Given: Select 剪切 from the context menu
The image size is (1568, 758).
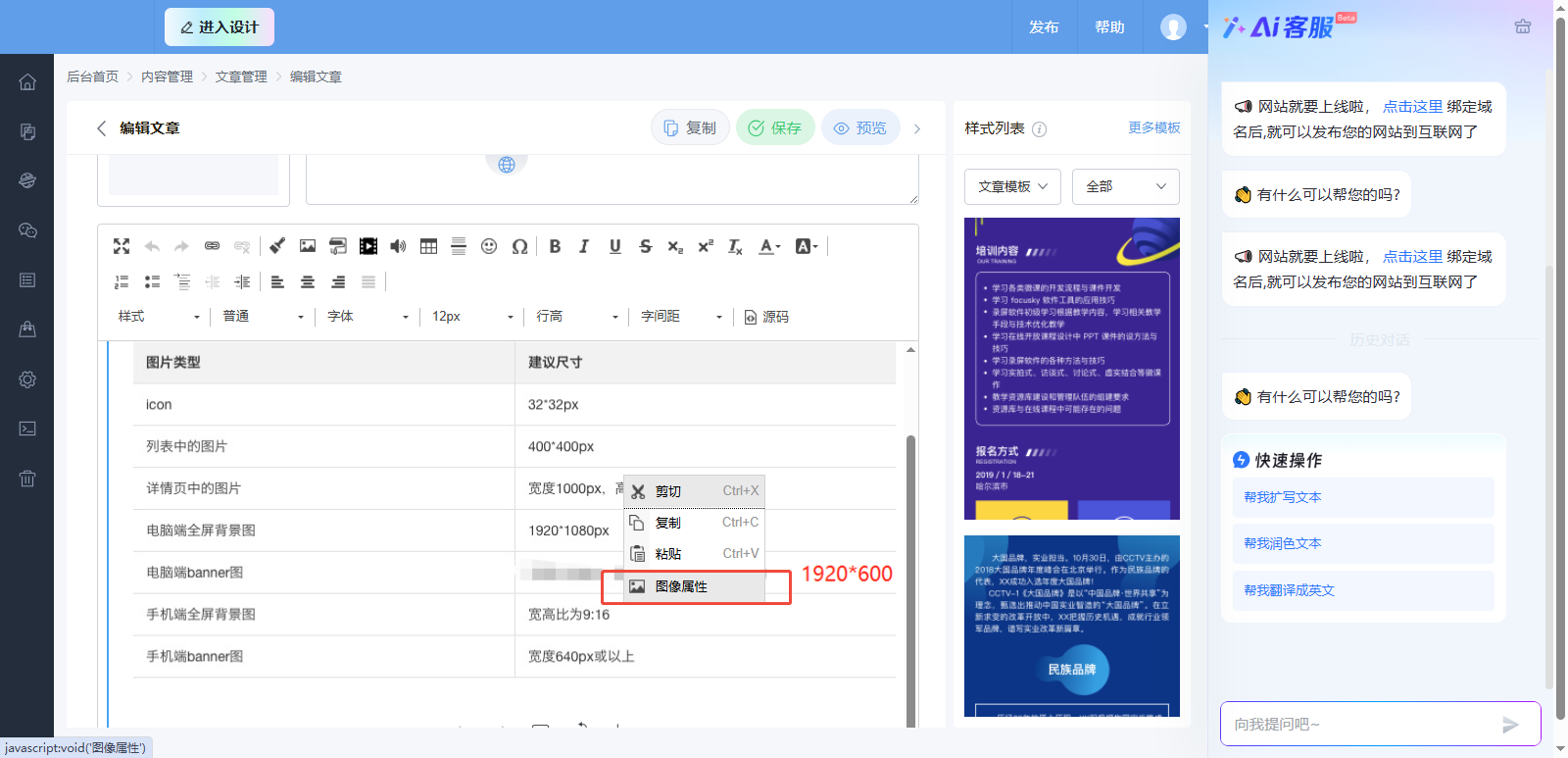Looking at the screenshot, I should (695, 491).
